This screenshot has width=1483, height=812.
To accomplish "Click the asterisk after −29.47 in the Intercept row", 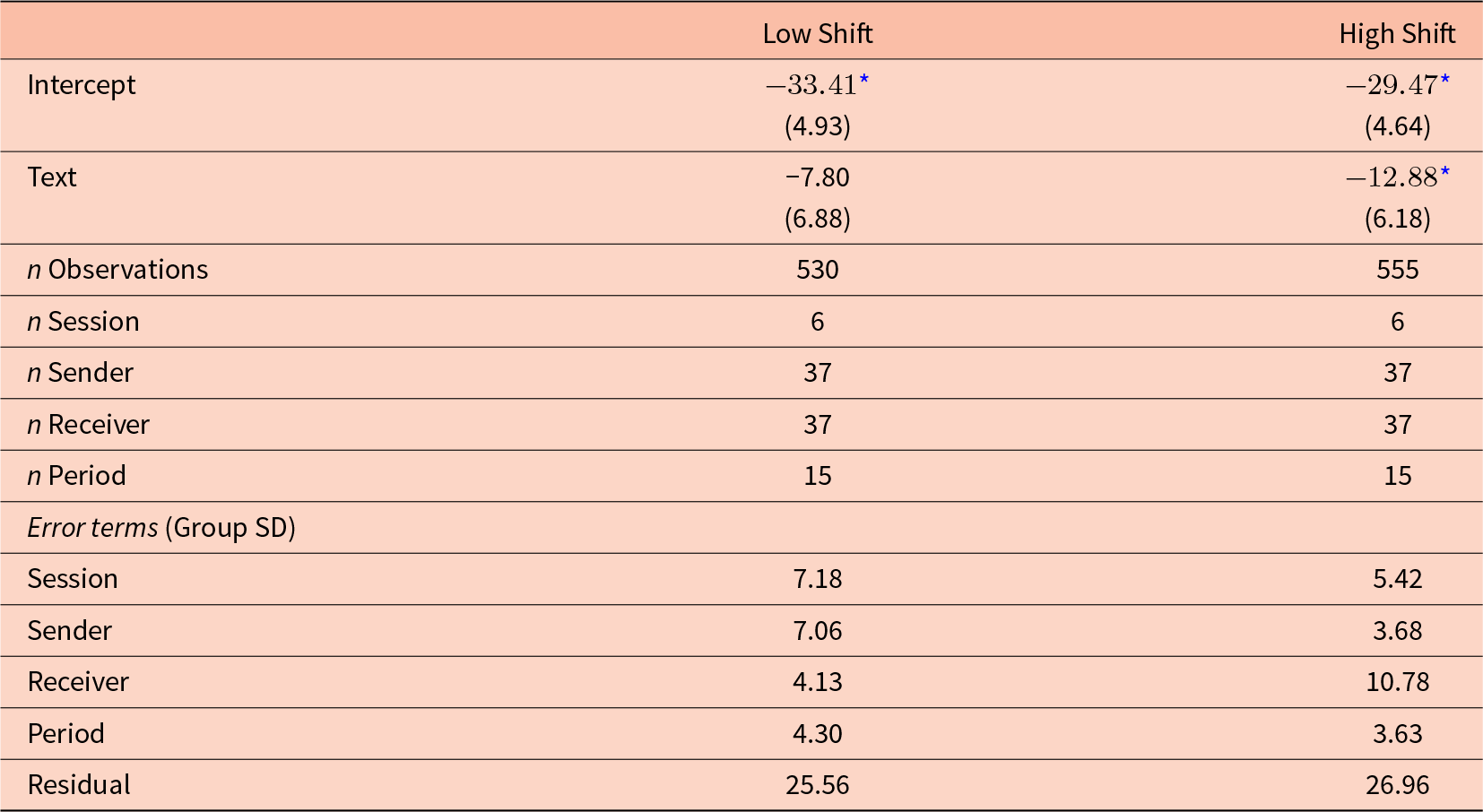I will [1445, 81].
